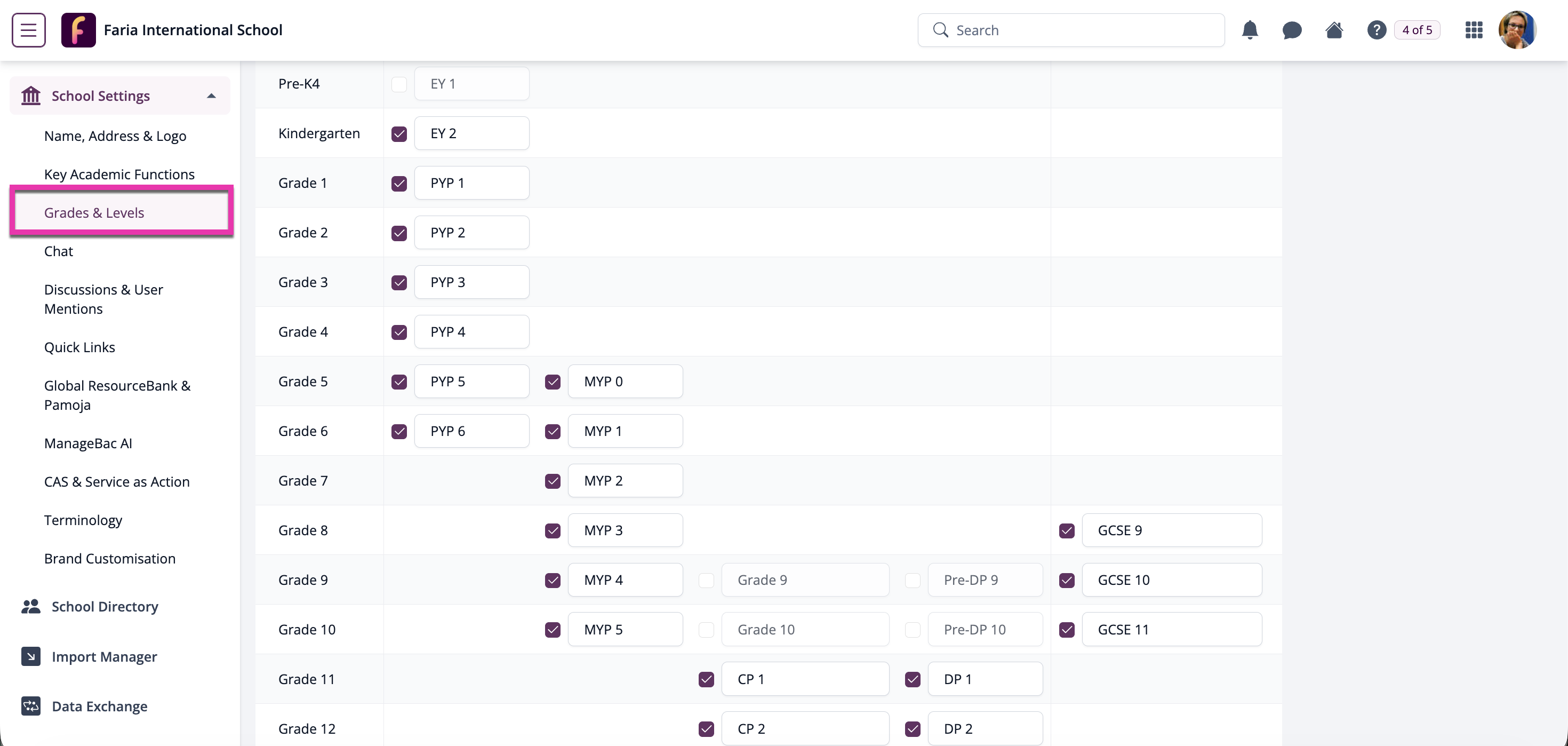1568x746 pixels.
Task: Enable the Pre-DP 9 checkbox
Action: pos(913,581)
